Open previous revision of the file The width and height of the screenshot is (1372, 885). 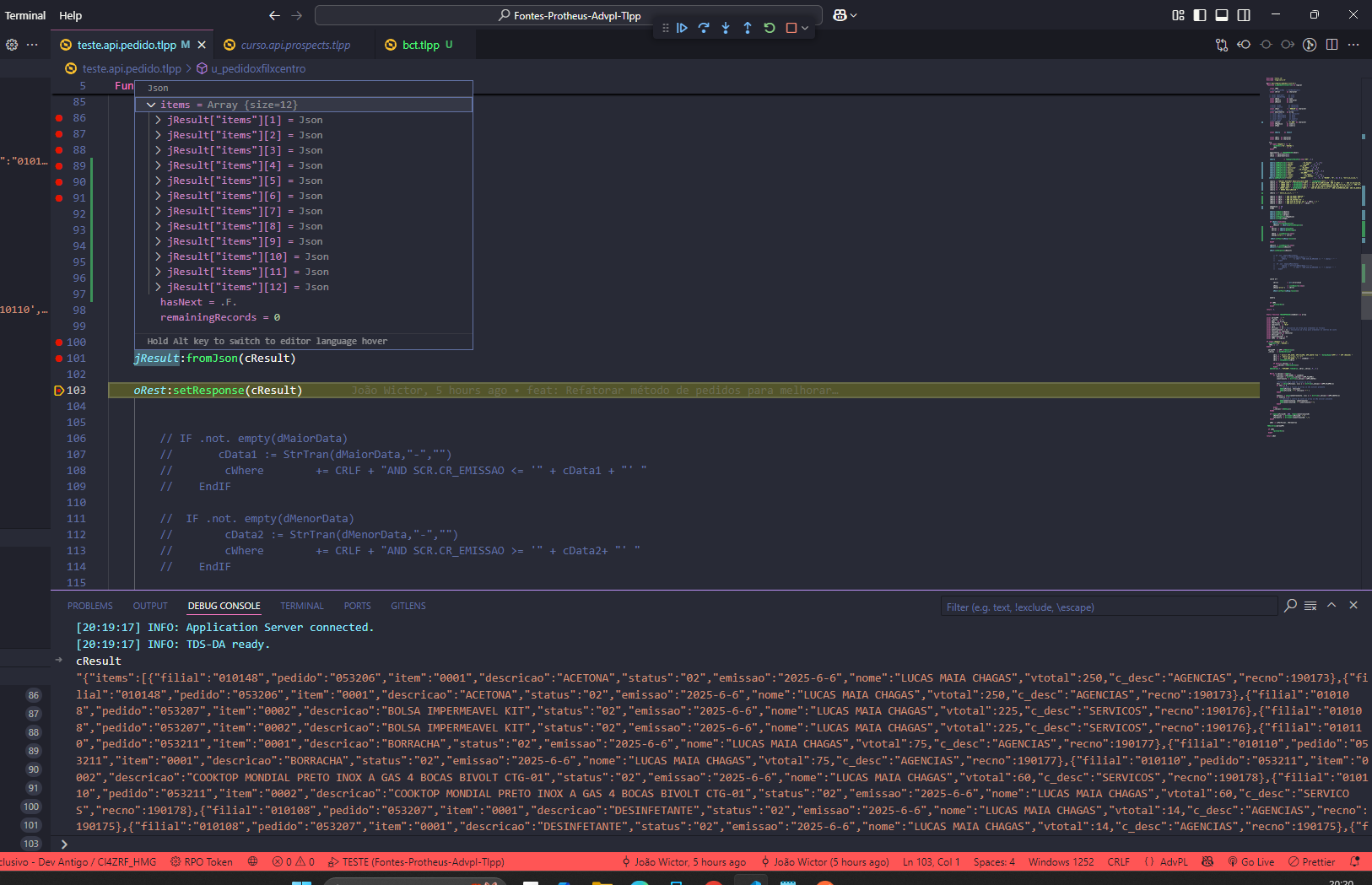(1244, 45)
